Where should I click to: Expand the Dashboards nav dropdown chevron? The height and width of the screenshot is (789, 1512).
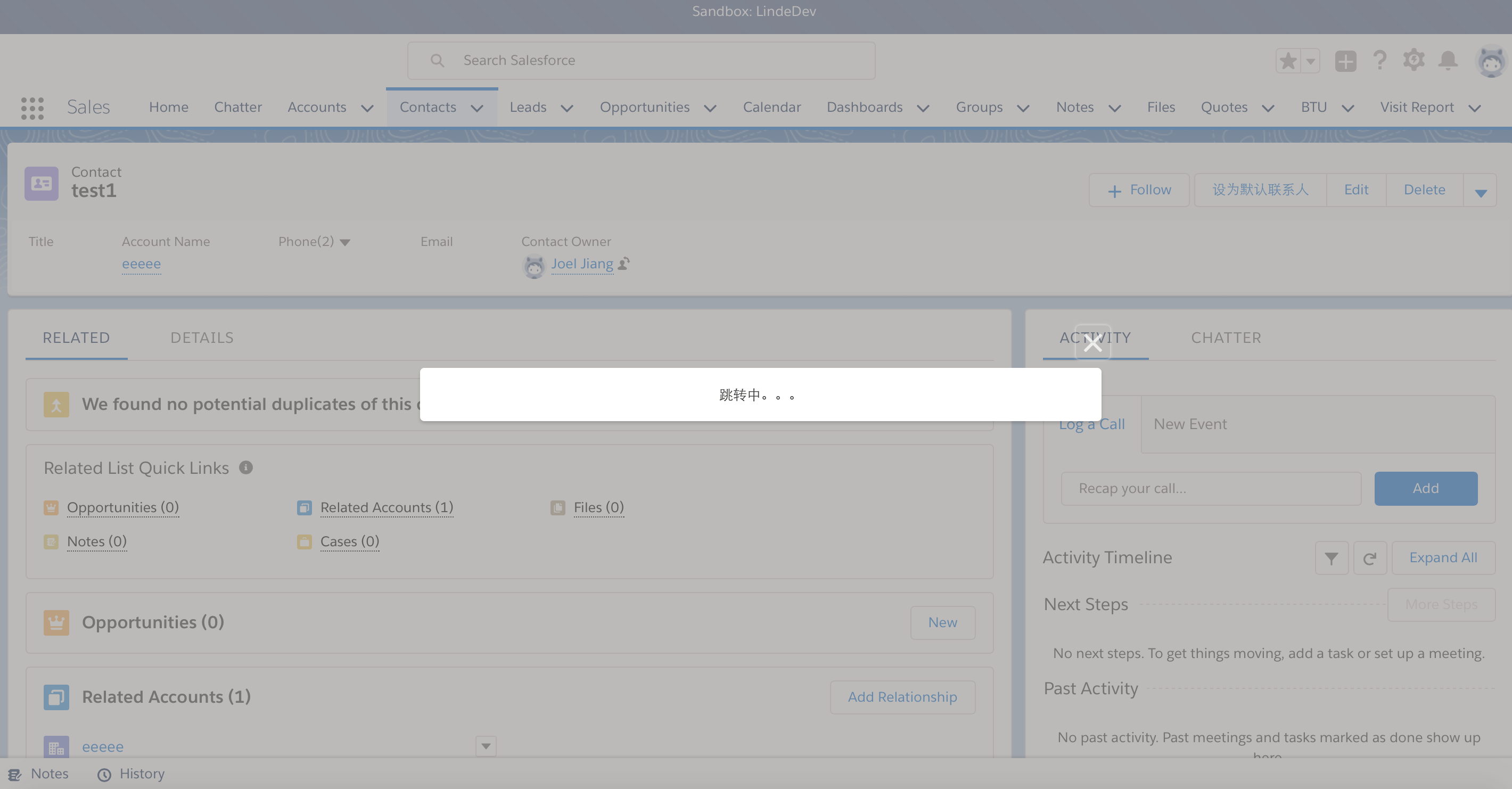pyautogui.click(x=923, y=108)
